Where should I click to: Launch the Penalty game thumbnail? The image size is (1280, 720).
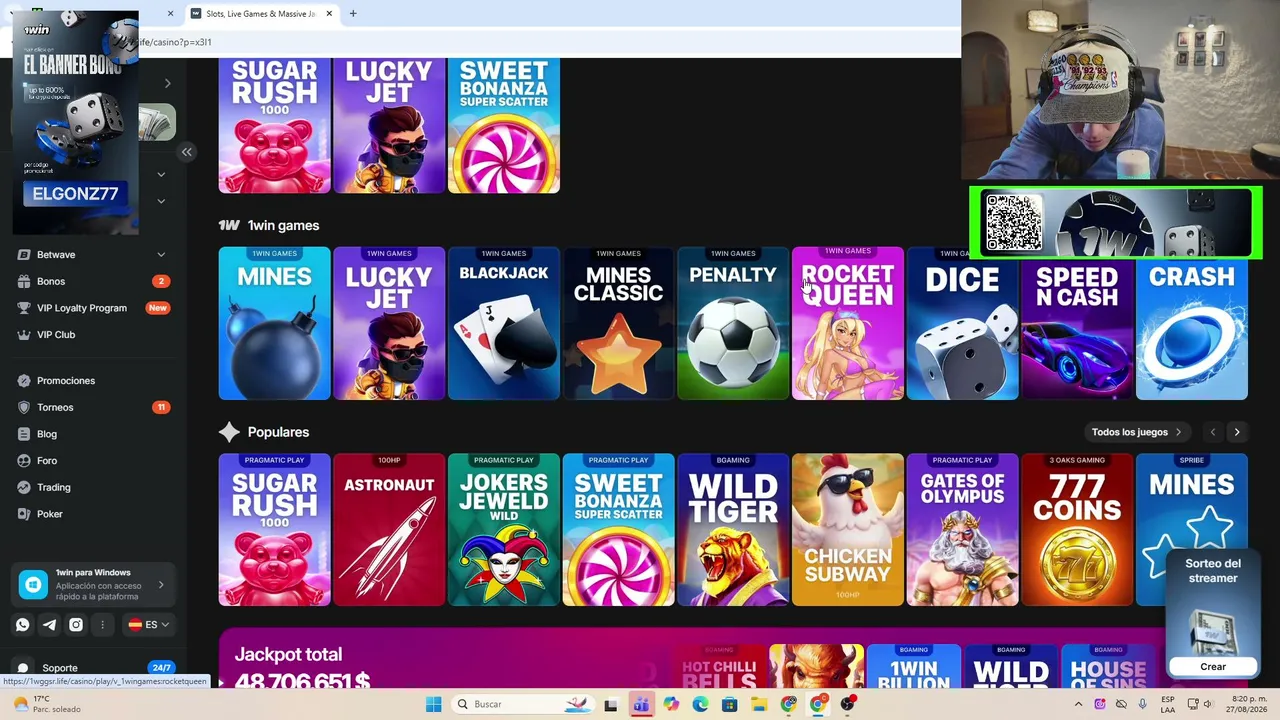click(733, 323)
